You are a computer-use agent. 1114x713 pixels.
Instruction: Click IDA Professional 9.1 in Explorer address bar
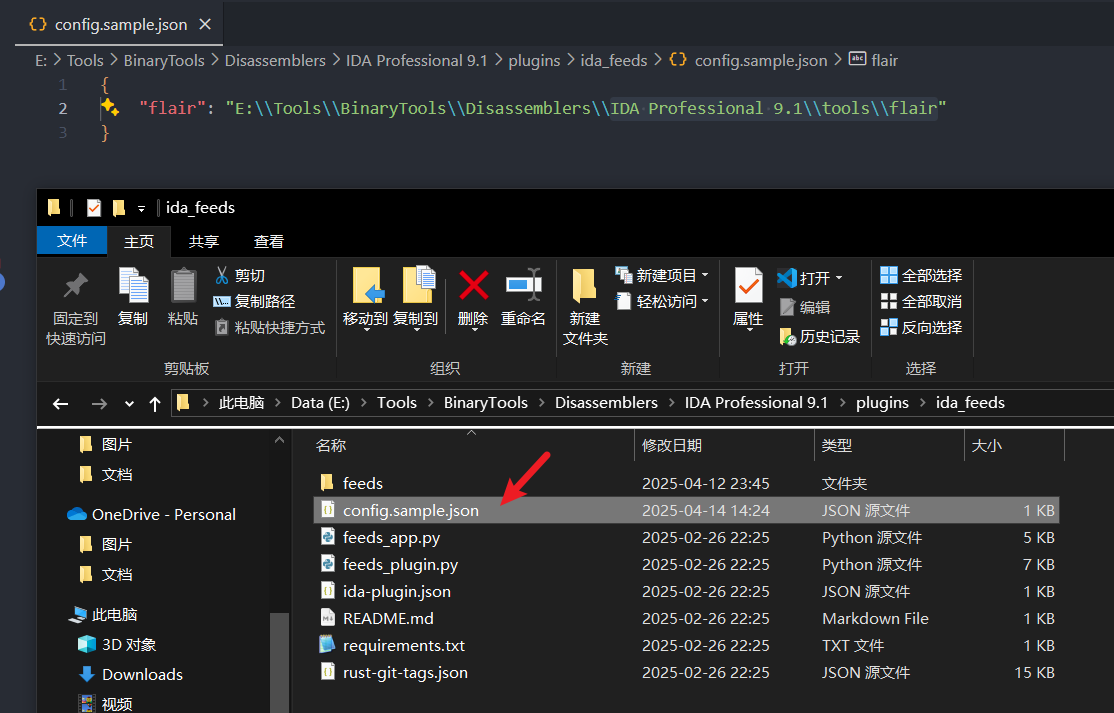tap(756, 403)
